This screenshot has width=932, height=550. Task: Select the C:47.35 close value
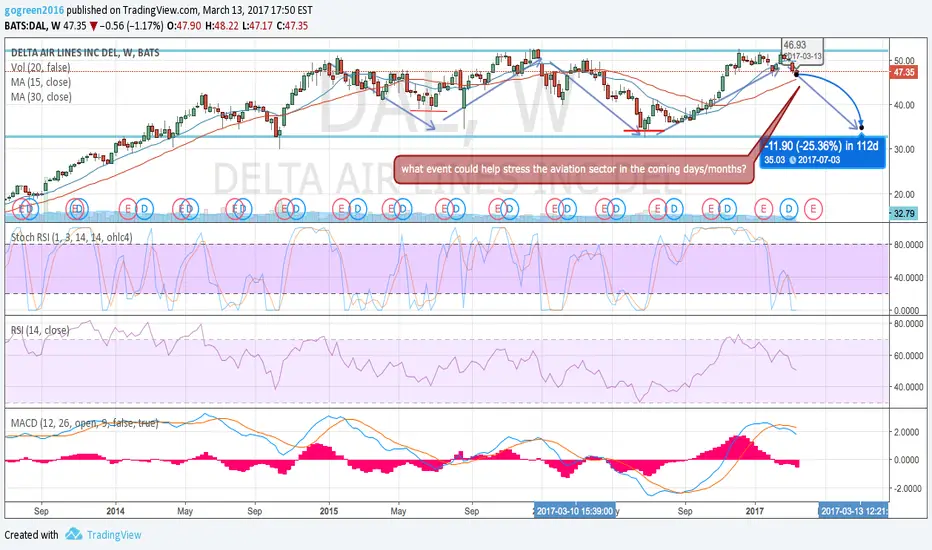click(292, 26)
